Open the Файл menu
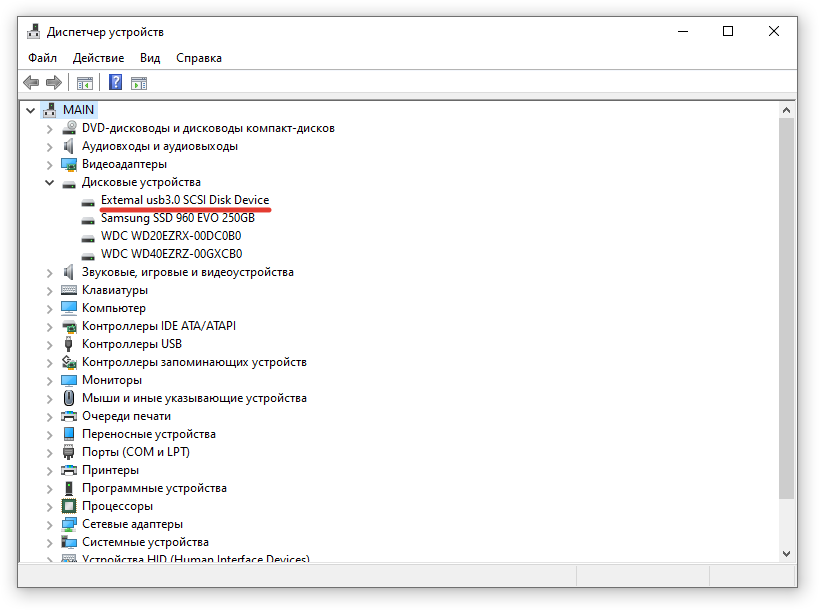The width and height of the screenshot is (819, 610). pyautogui.click(x=42, y=58)
